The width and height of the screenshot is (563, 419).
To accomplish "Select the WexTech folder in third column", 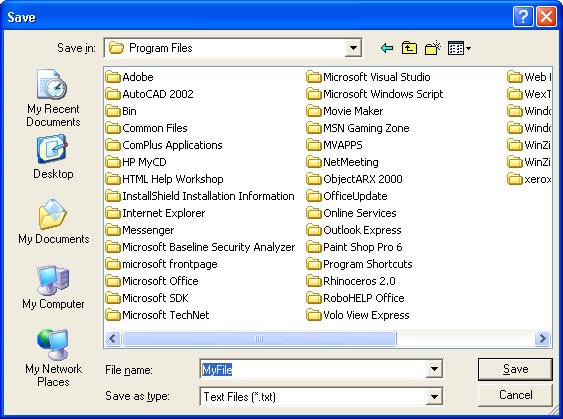I will 529,94.
